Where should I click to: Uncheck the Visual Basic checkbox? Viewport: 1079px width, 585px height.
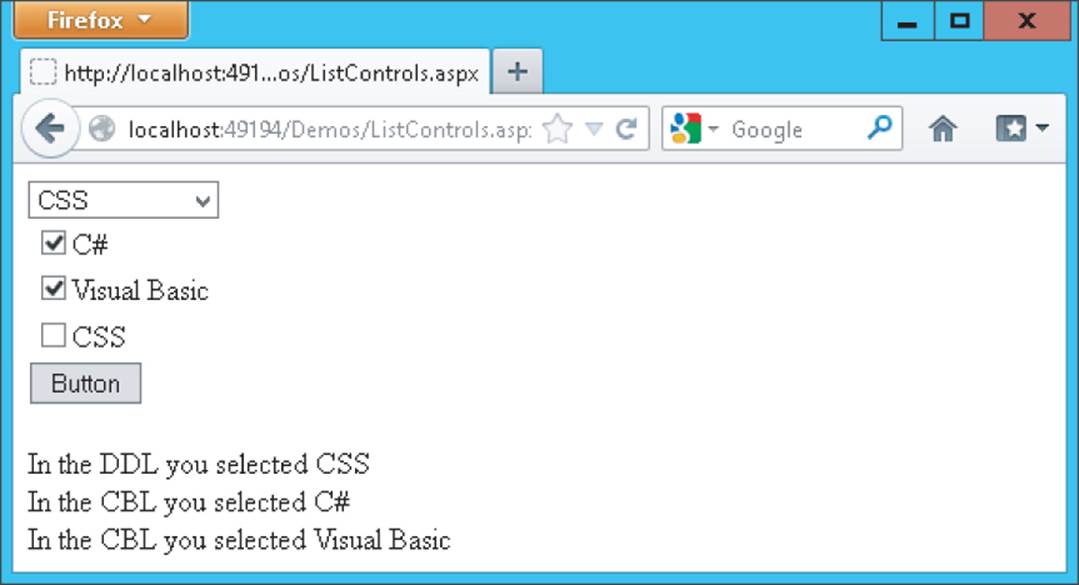click(53, 288)
